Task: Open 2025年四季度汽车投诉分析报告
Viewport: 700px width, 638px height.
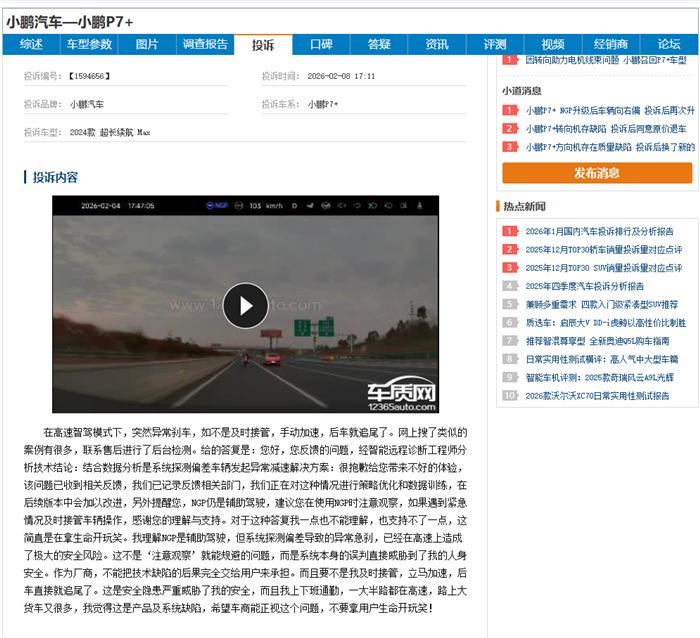Action: click(x=584, y=286)
